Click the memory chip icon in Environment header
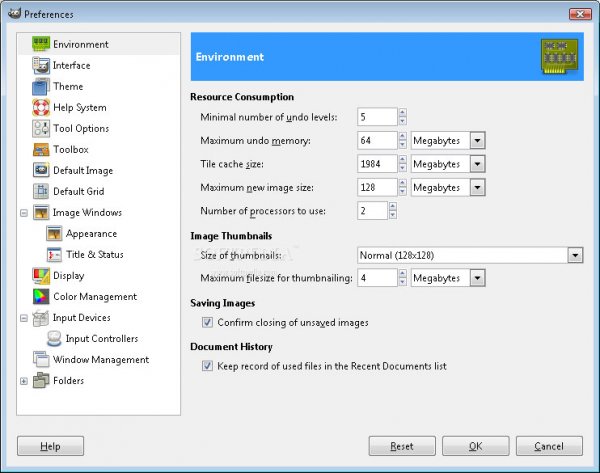Image resolution: width=600 pixels, height=473 pixels. click(x=559, y=57)
